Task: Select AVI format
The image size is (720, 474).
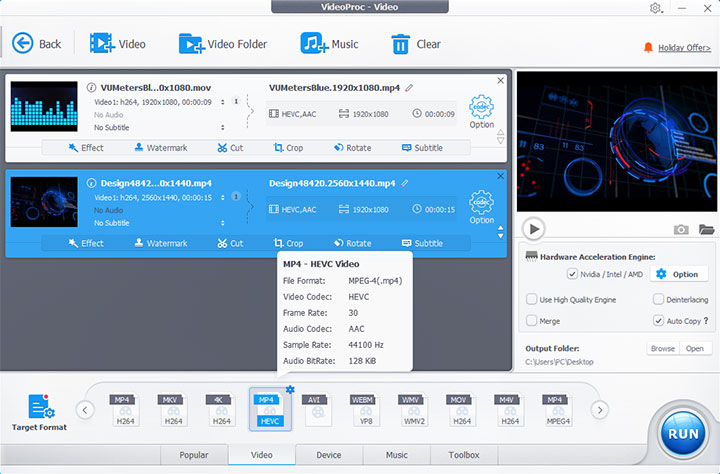Action: coord(317,410)
